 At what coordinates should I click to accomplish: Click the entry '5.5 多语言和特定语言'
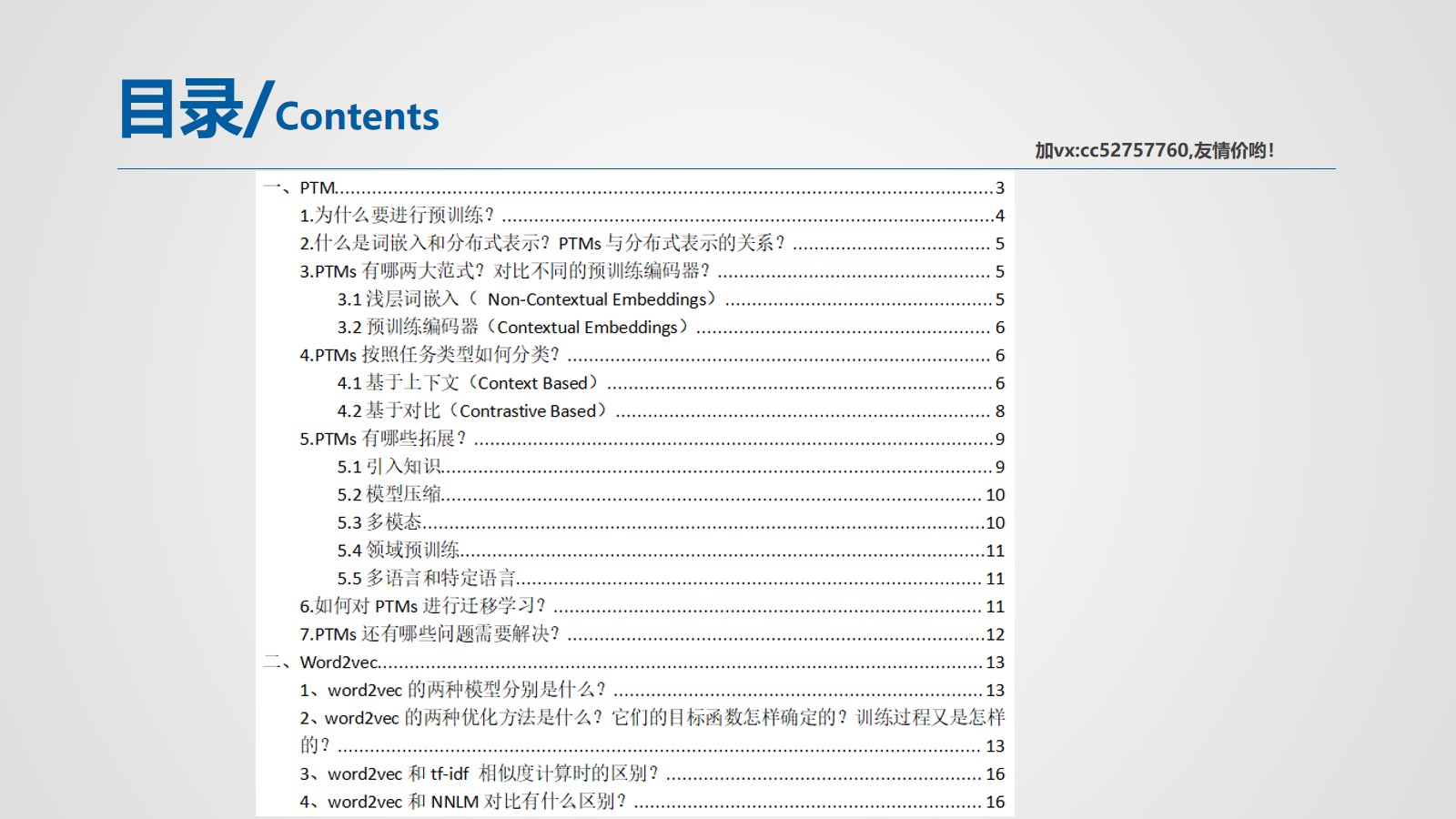(x=671, y=578)
